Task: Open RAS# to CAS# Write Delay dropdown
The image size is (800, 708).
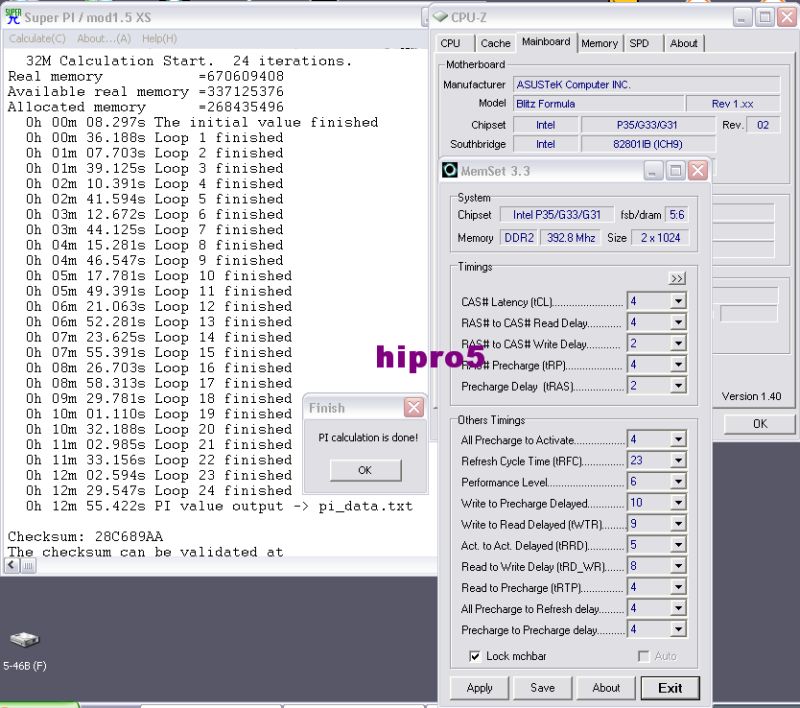Action: point(678,344)
